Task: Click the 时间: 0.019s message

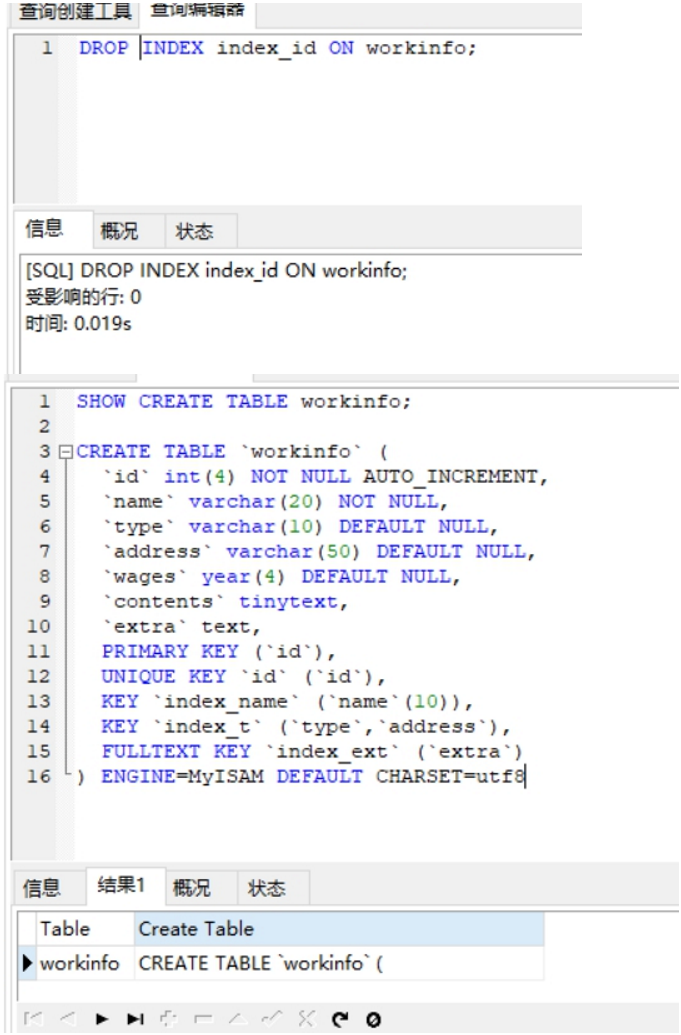Action: [x=79, y=323]
